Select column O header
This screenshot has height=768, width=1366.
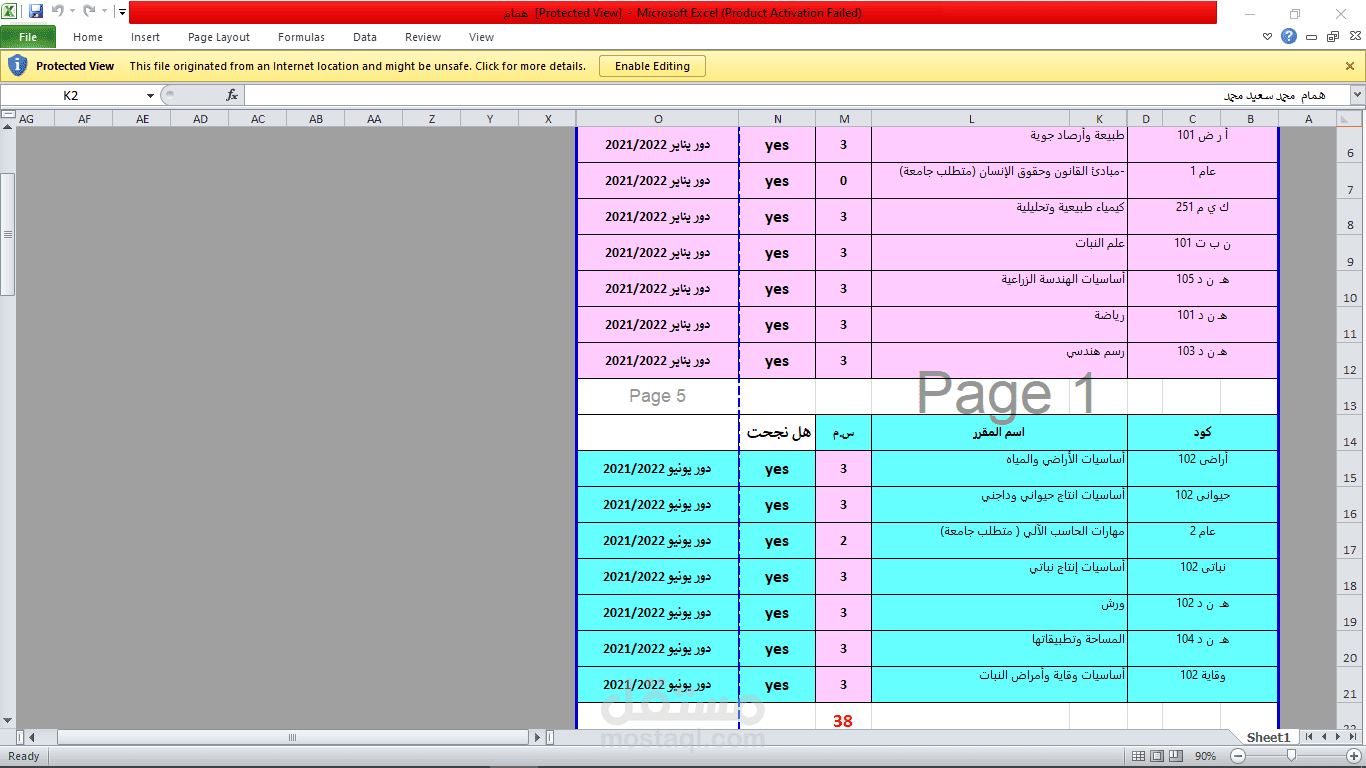(x=658, y=119)
